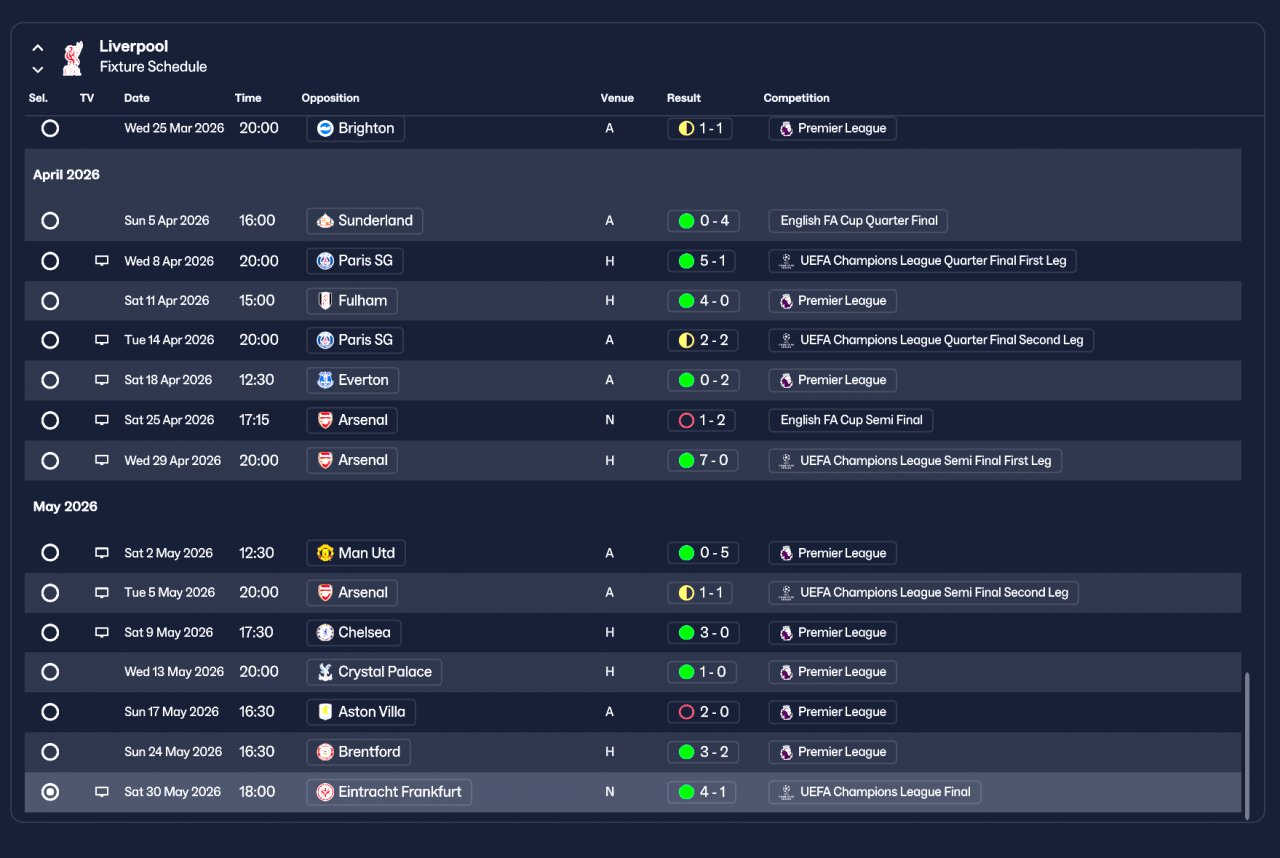Image resolution: width=1280 pixels, height=858 pixels.
Task: Select the Aston Villa fixture radio button
Action: tap(50, 712)
